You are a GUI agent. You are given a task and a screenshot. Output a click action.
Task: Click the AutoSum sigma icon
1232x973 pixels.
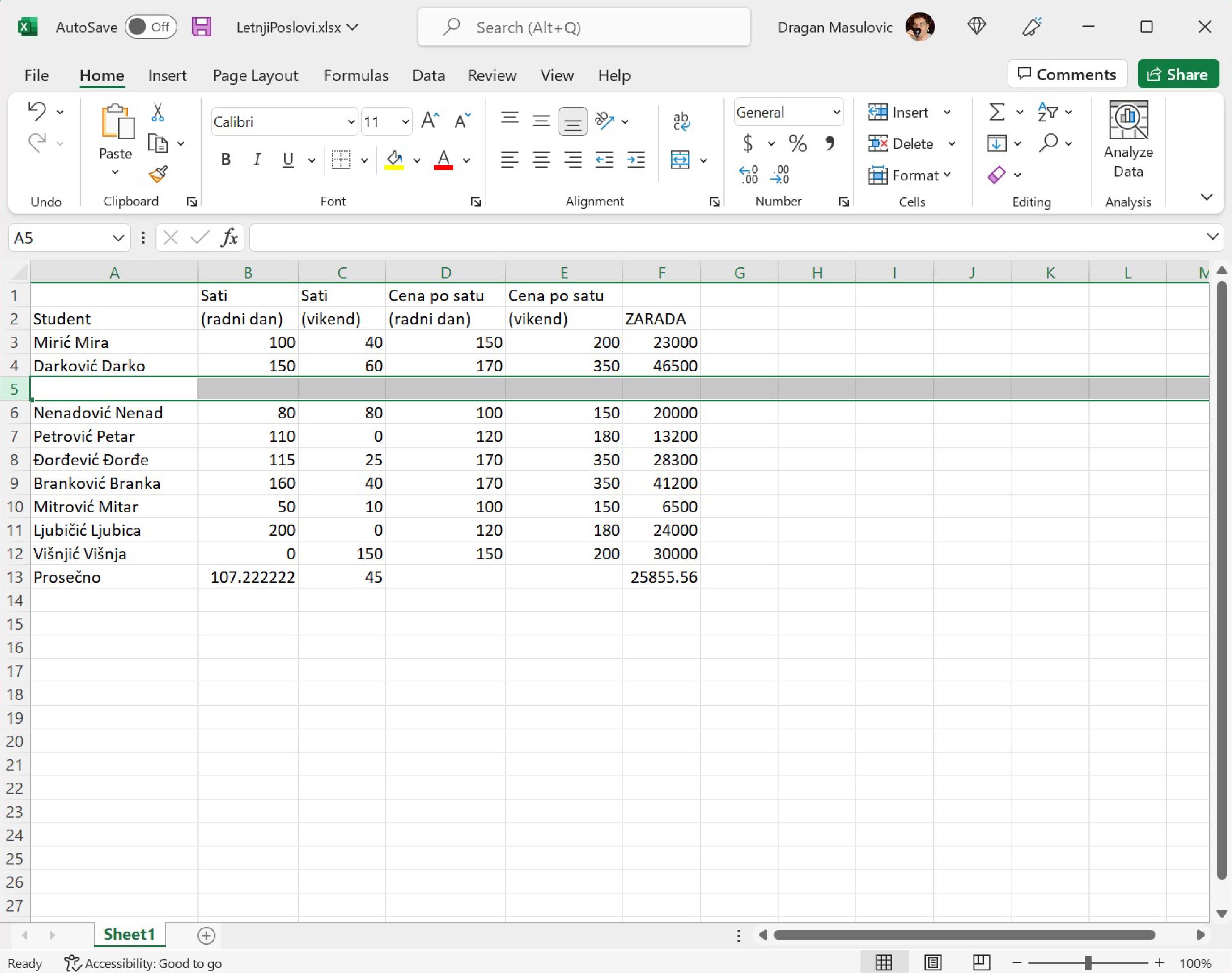point(996,112)
